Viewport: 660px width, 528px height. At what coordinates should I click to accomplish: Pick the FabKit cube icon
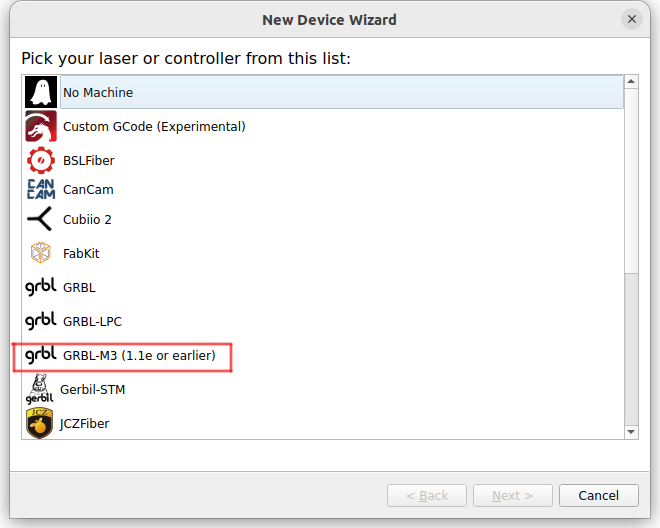(41, 253)
